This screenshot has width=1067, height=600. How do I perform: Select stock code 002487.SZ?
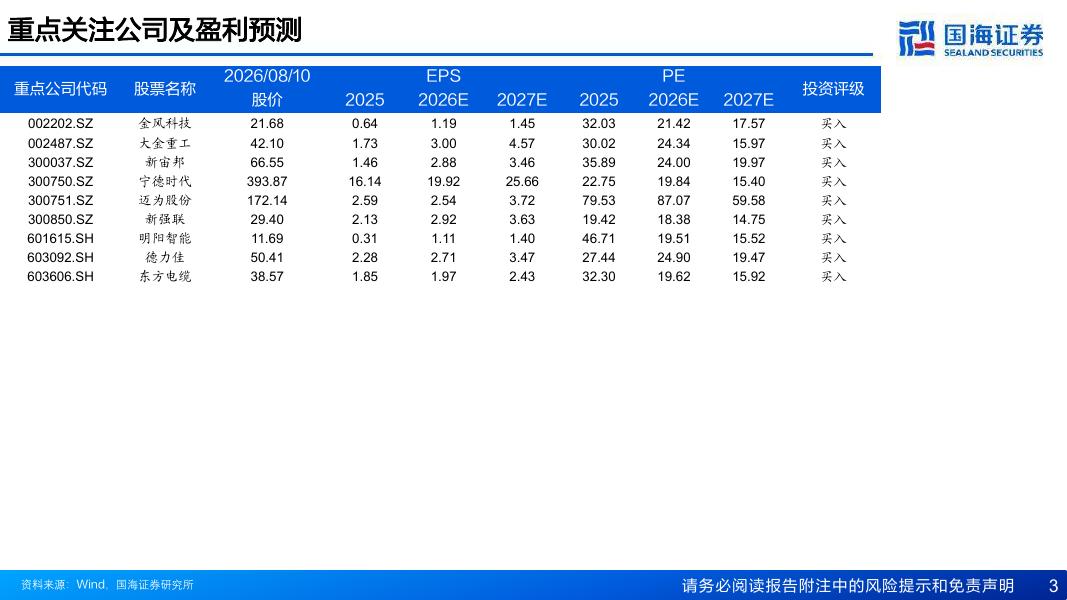coord(61,144)
